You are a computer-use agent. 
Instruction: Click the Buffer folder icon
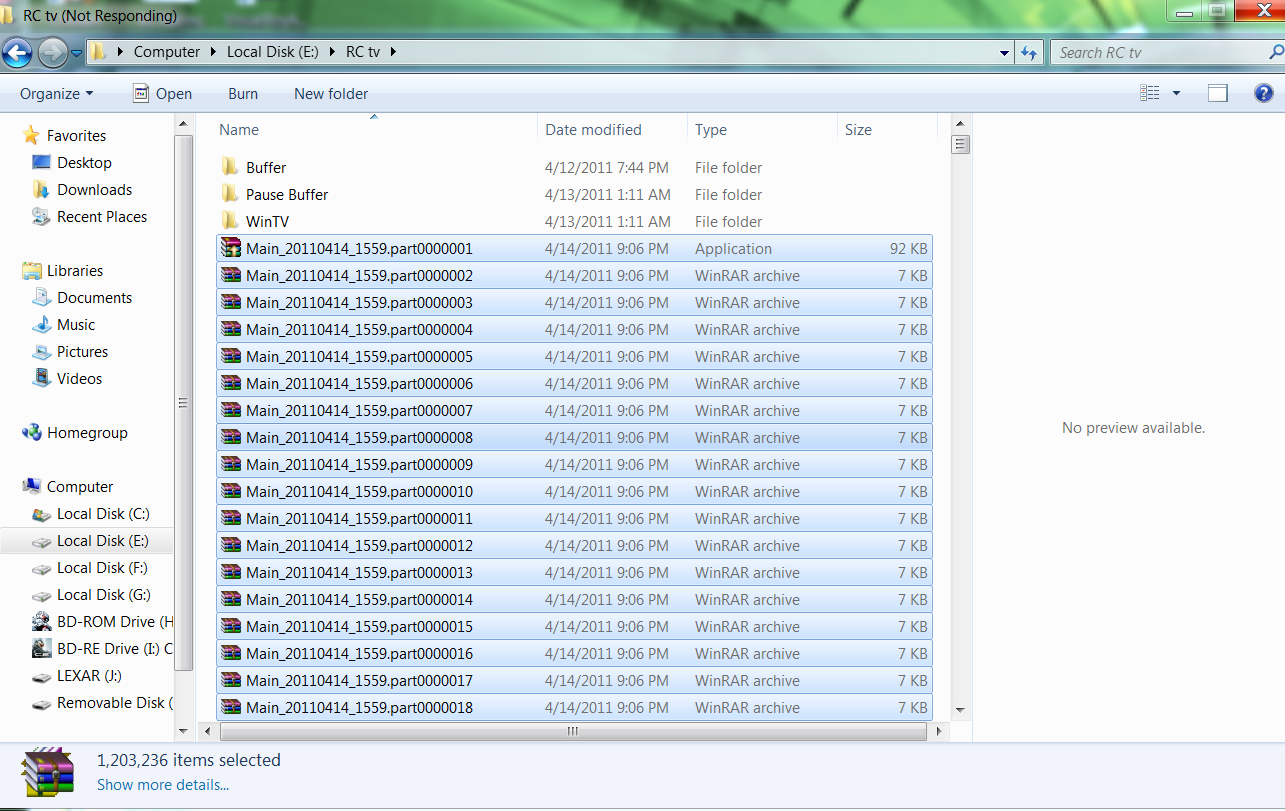click(230, 167)
